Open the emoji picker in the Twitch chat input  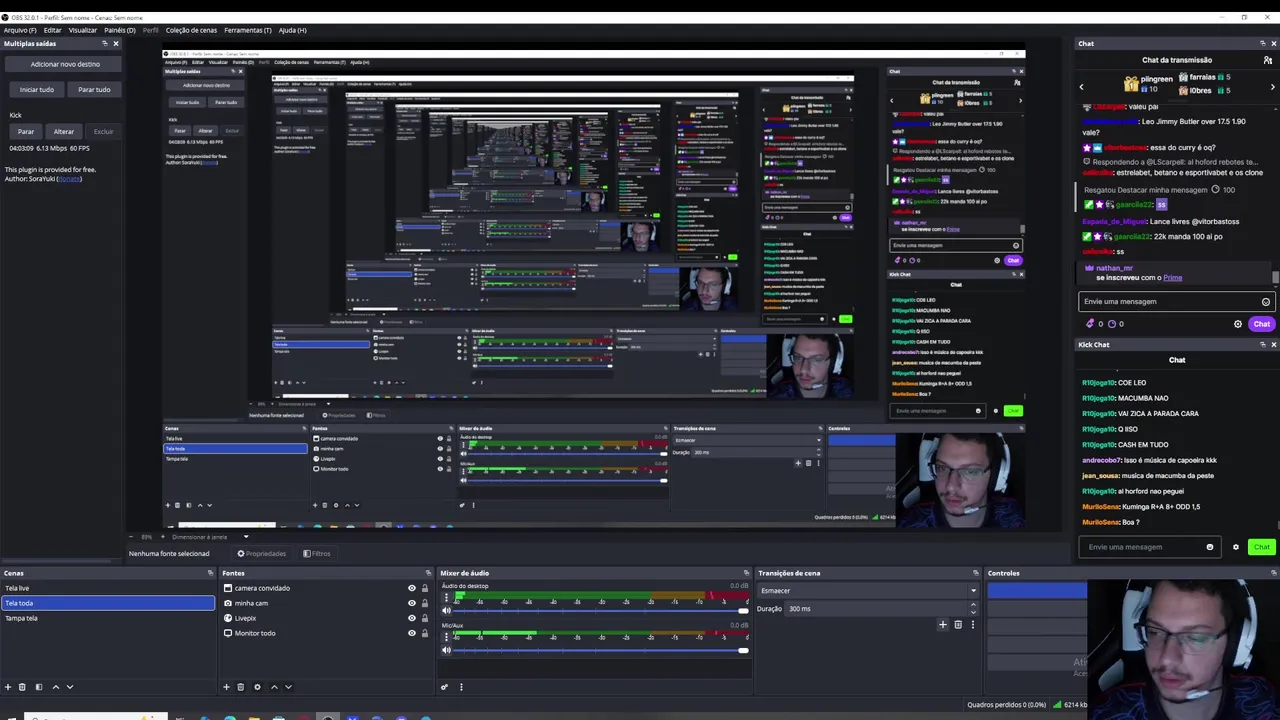(1266, 302)
